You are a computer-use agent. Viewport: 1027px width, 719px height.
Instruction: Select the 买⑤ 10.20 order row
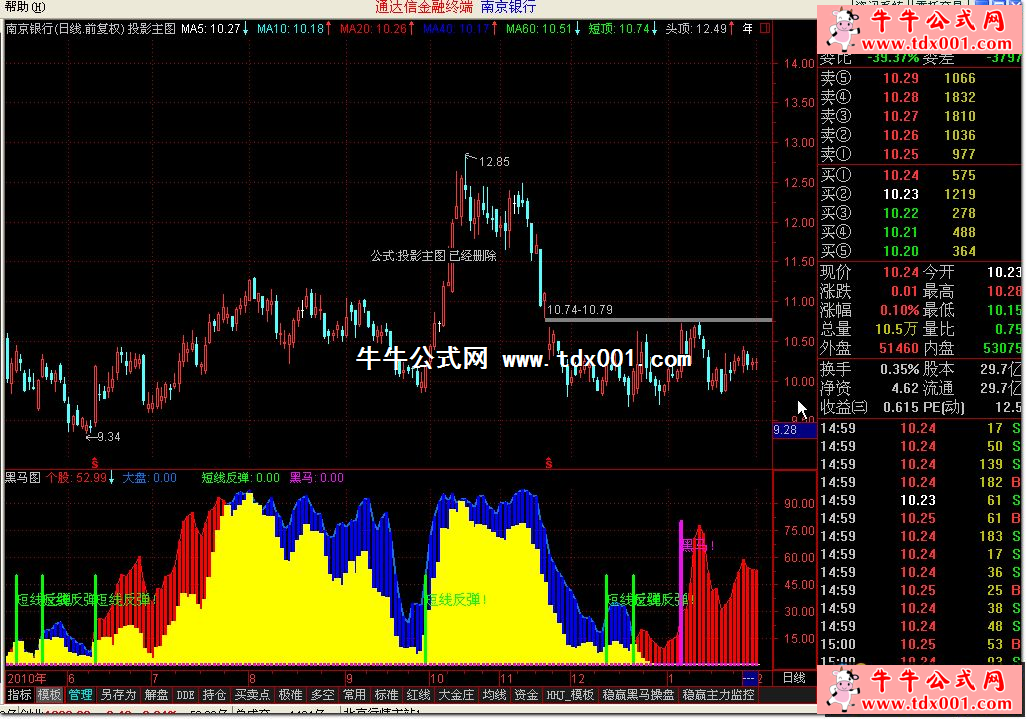coord(920,251)
